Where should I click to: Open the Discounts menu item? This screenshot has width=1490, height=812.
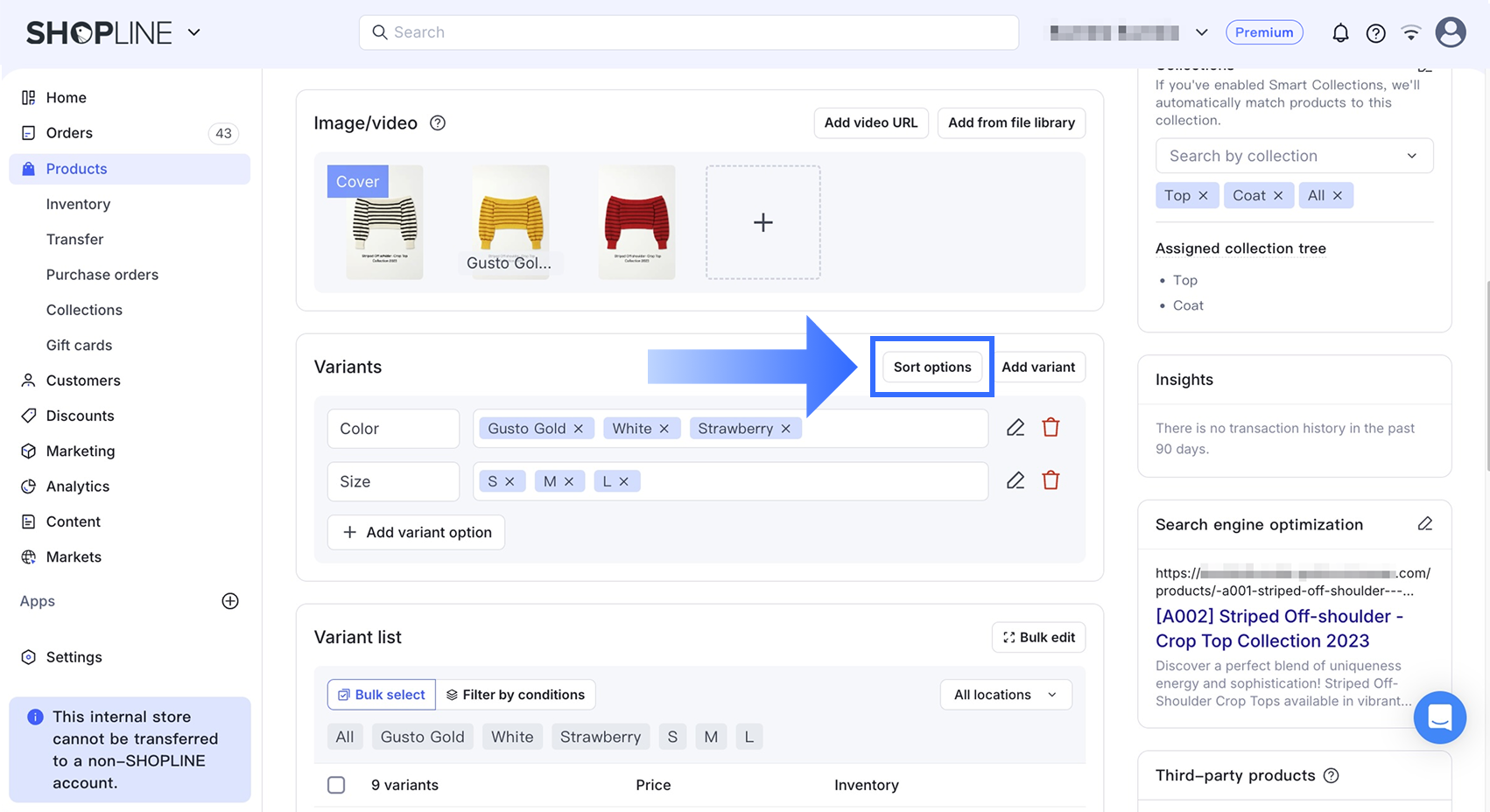80,416
